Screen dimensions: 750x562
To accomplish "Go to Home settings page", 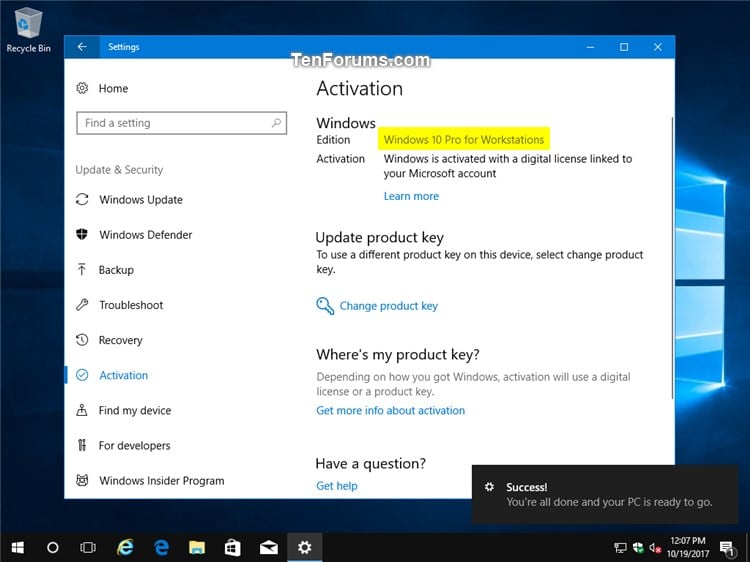I will coord(113,88).
